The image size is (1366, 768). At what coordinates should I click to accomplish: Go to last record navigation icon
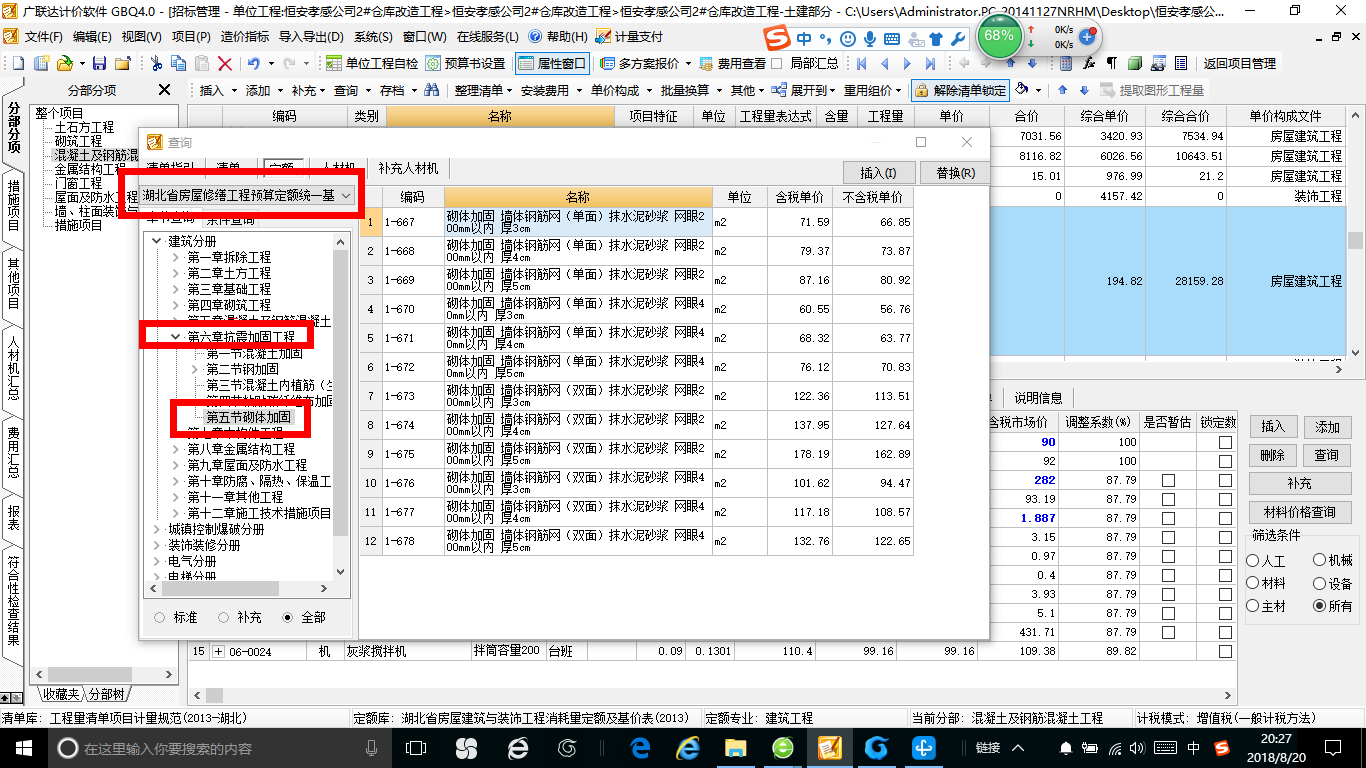click(x=930, y=63)
